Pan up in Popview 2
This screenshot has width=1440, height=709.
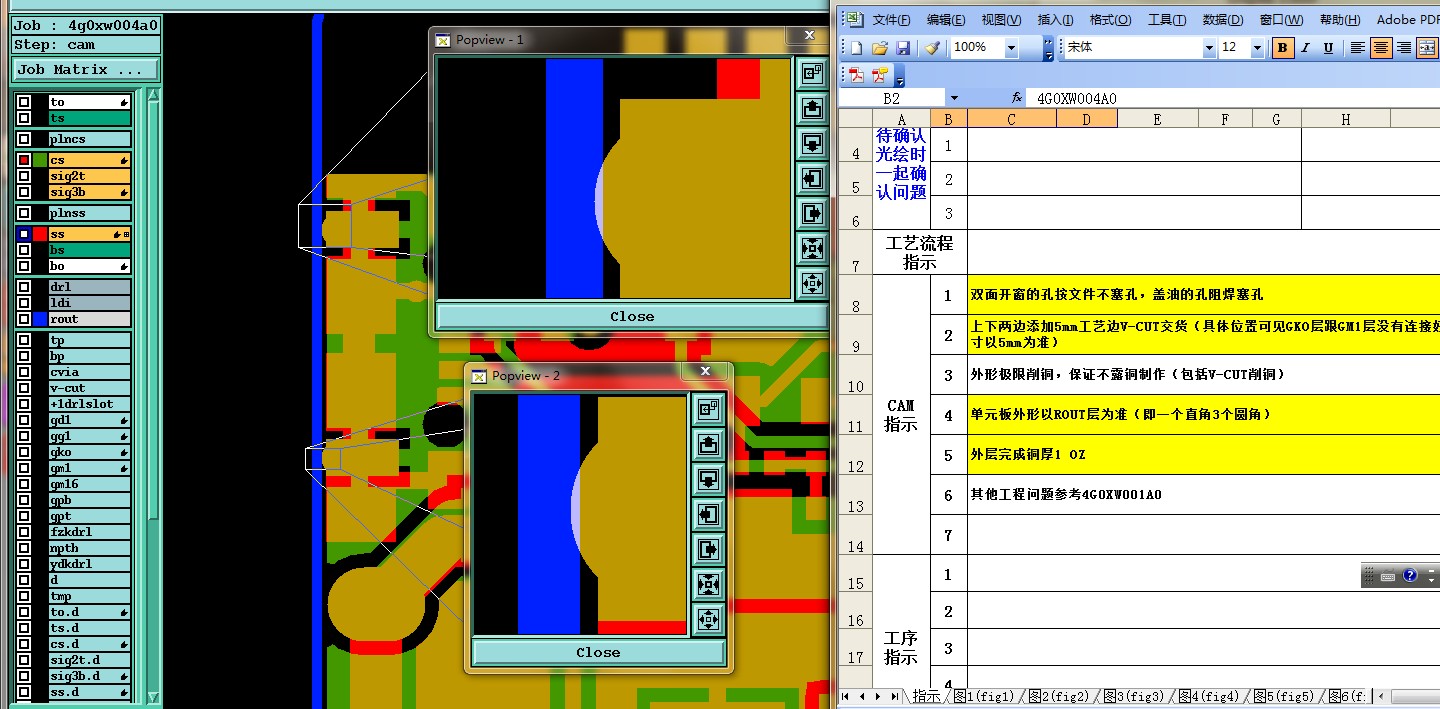(x=708, y=444)
